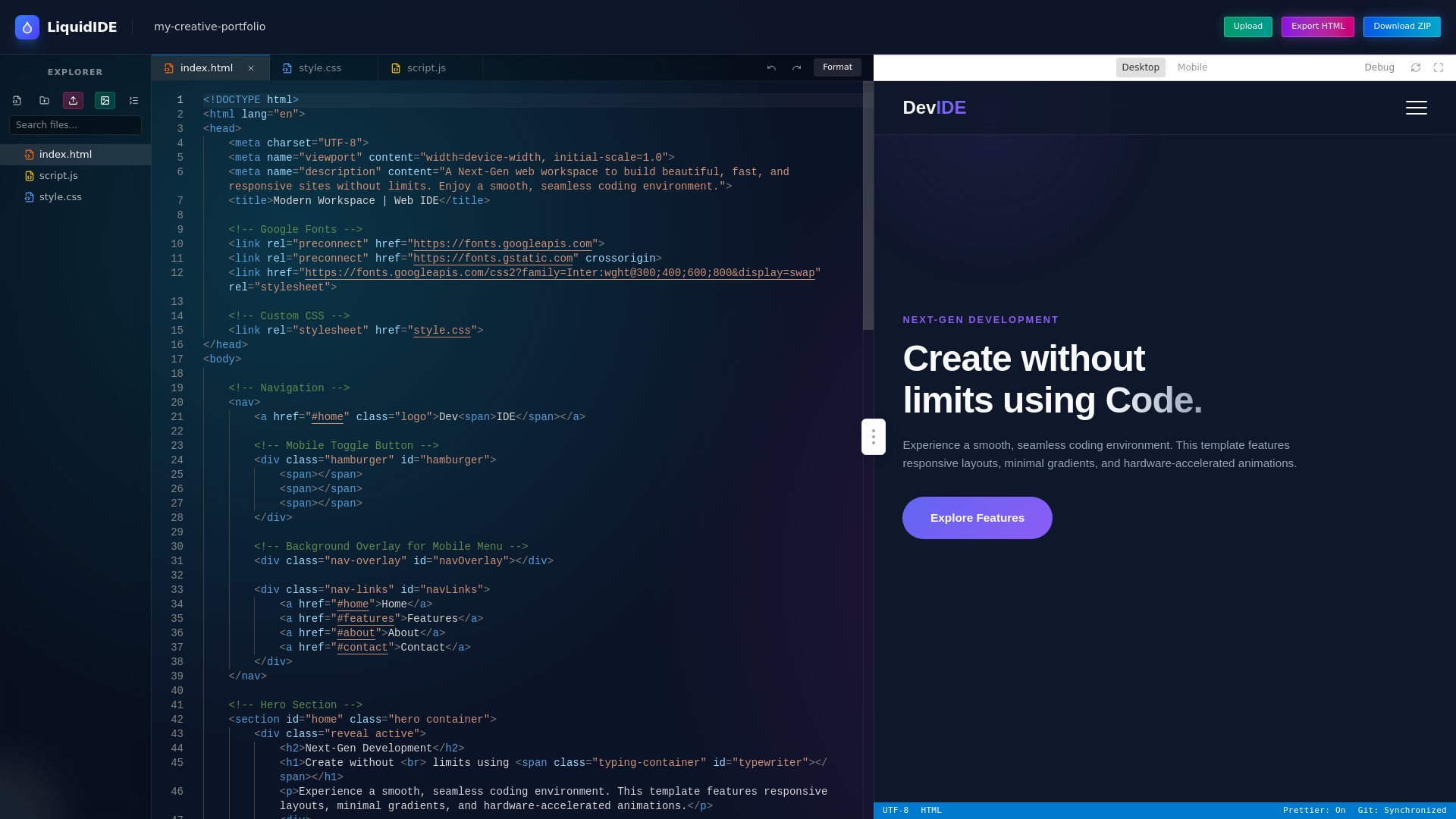Click the Git: Synchronized status entry
This screenshot has width=1456, height=819.
1402,811
